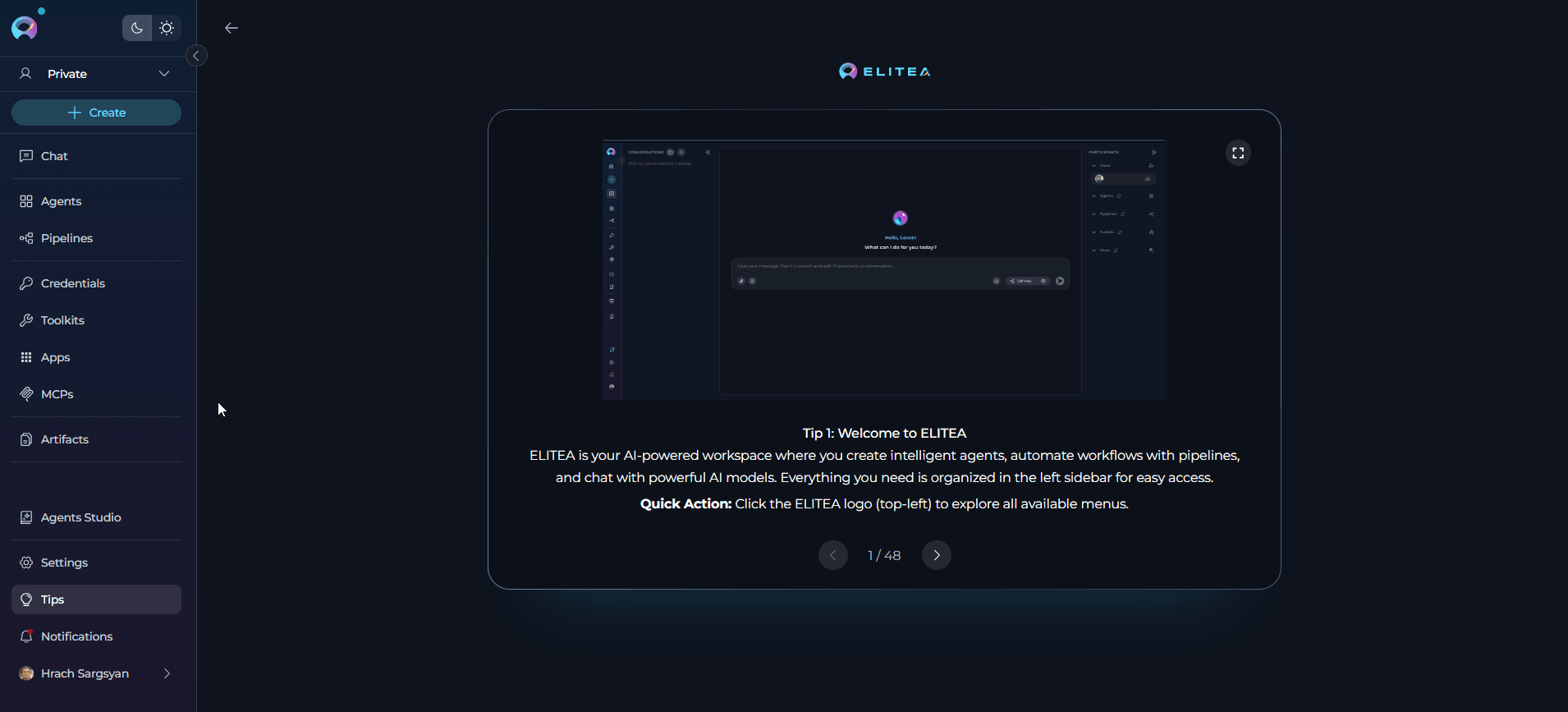Switch to dark mode with the moon toggle
The width and height of the screenshot is (1568, 712).
[137, 28]
